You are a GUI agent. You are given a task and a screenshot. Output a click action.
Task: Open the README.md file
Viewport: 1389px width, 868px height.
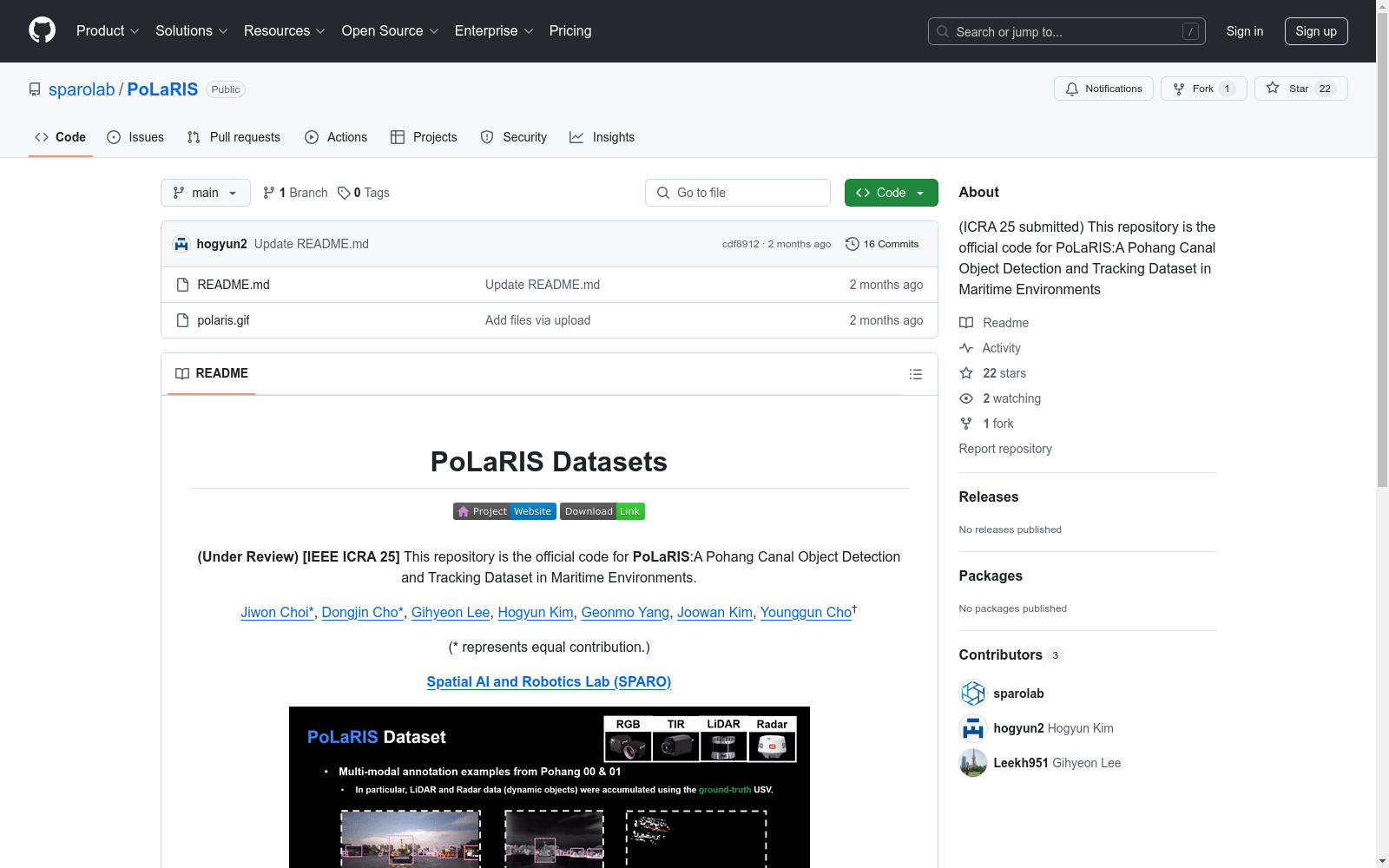coord(234,285)
